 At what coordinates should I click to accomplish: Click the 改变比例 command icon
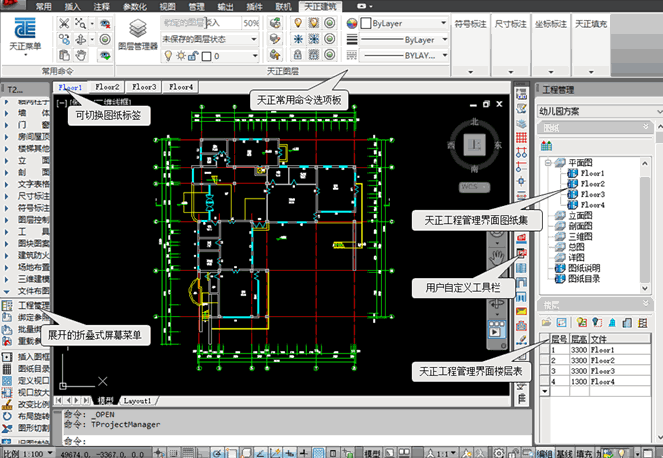coord(7,404)
